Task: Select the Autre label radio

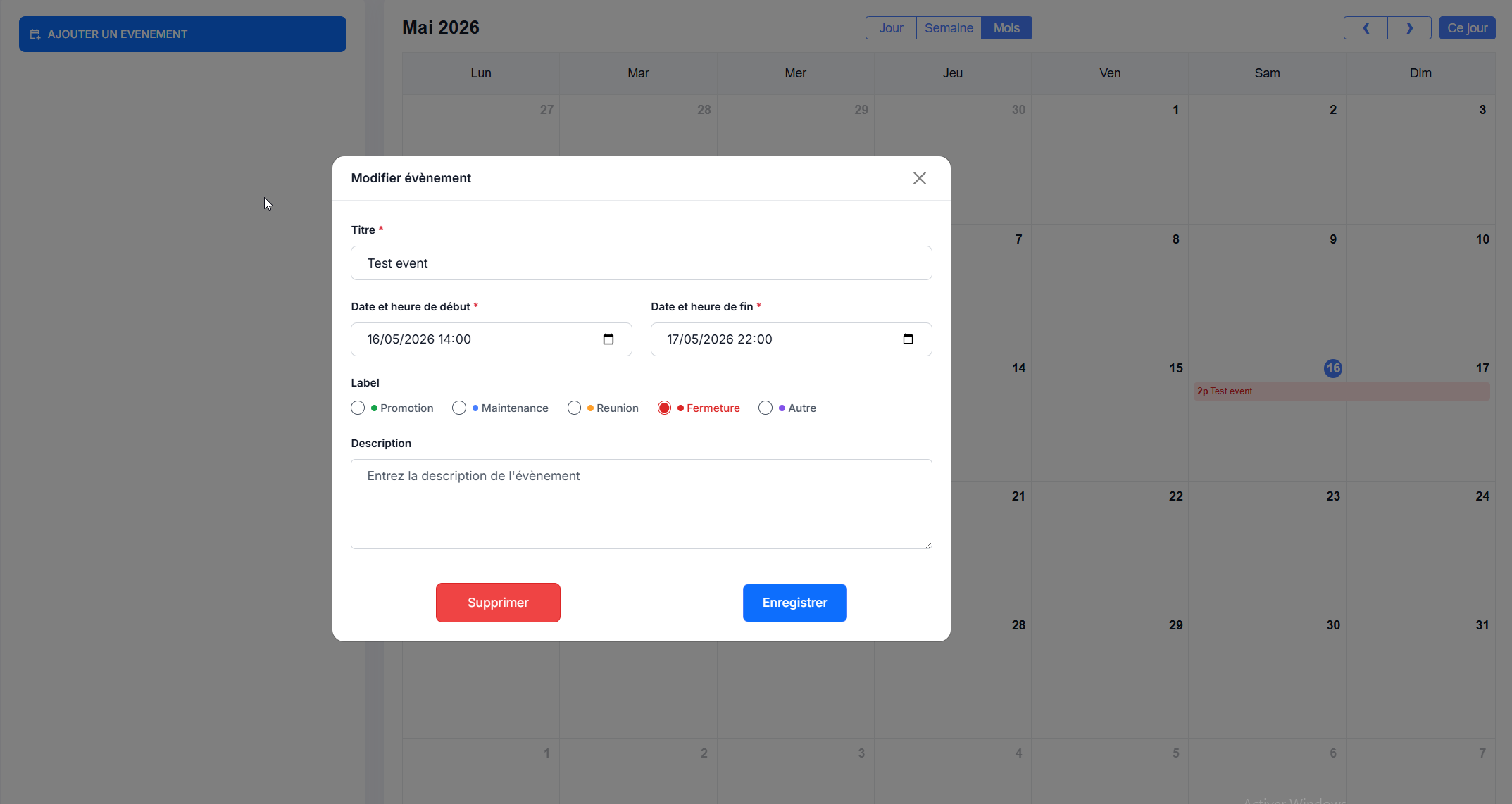Action: (x=766, y=408)
